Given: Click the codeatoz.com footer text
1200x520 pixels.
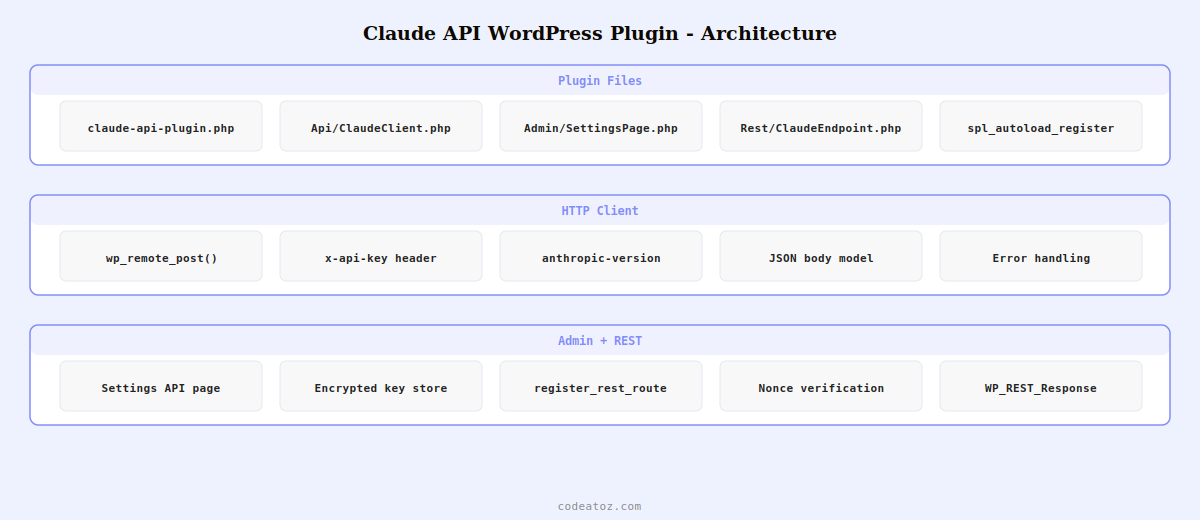Looking at the screenshot, I should coord(600,506).
